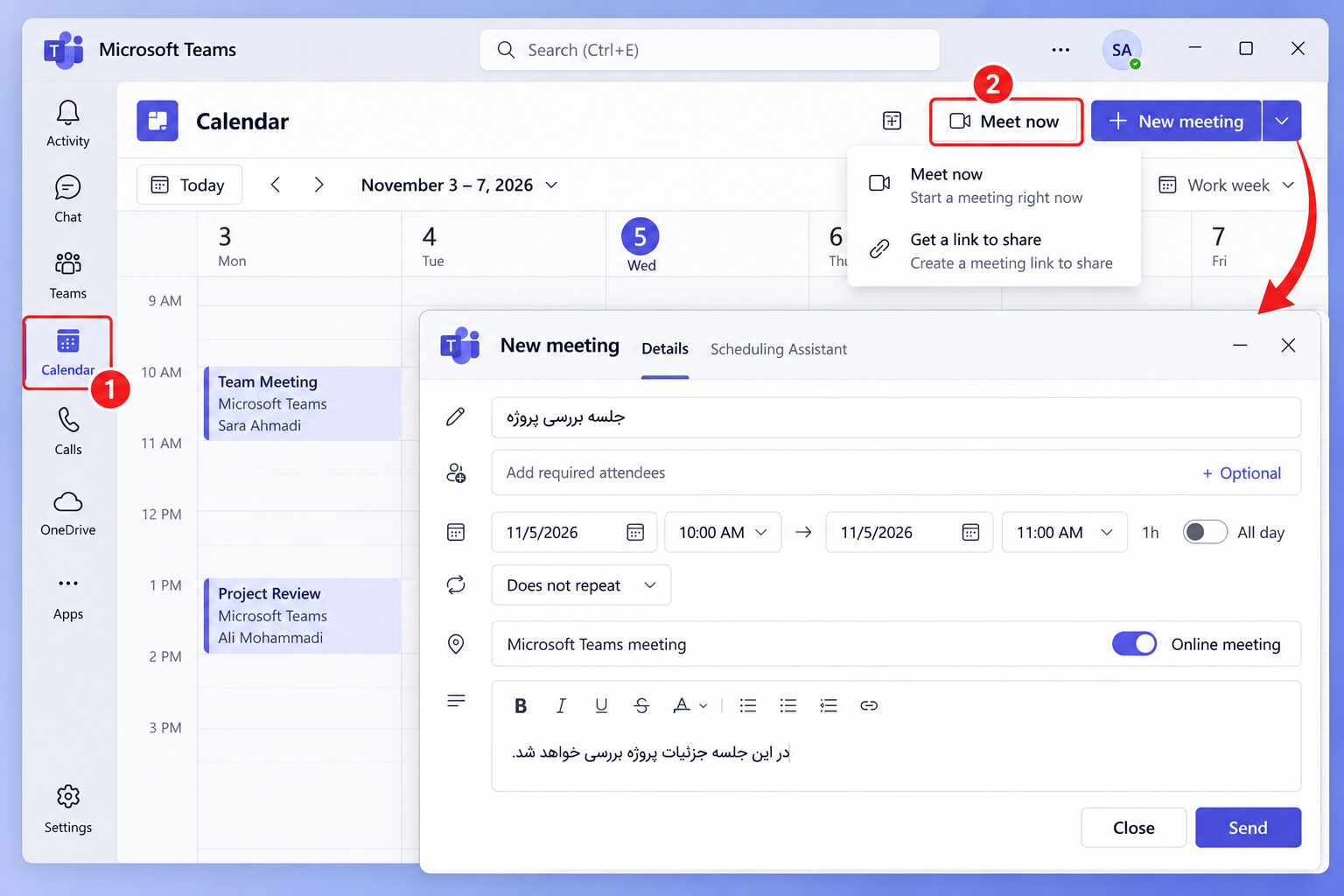Go to Teams in the sidebar
Viewport: 1344px width, 896px height.
67,275
